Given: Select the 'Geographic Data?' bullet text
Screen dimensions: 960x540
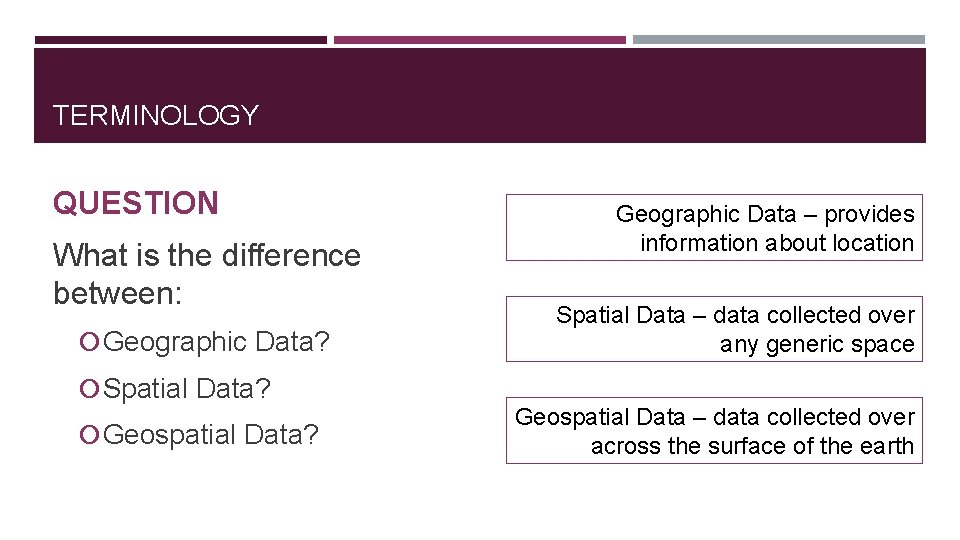Looking at the screenshot, I should (216, 342).
